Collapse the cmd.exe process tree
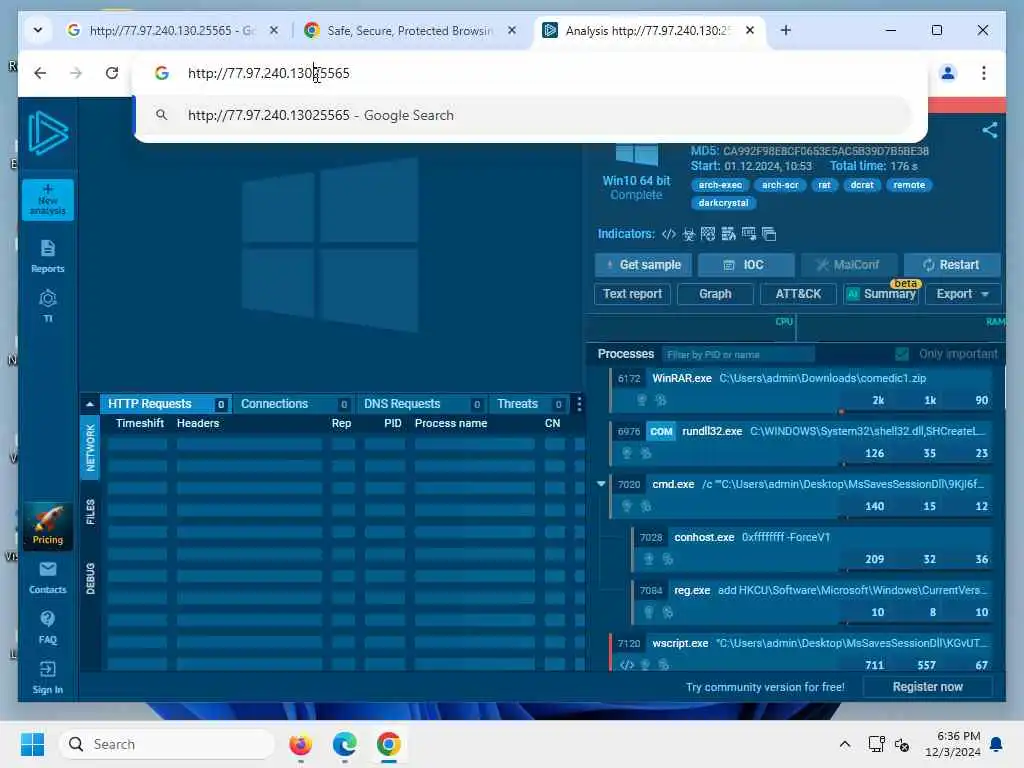This screenshot has width=1024, height=768. click(x=601, y=484)
